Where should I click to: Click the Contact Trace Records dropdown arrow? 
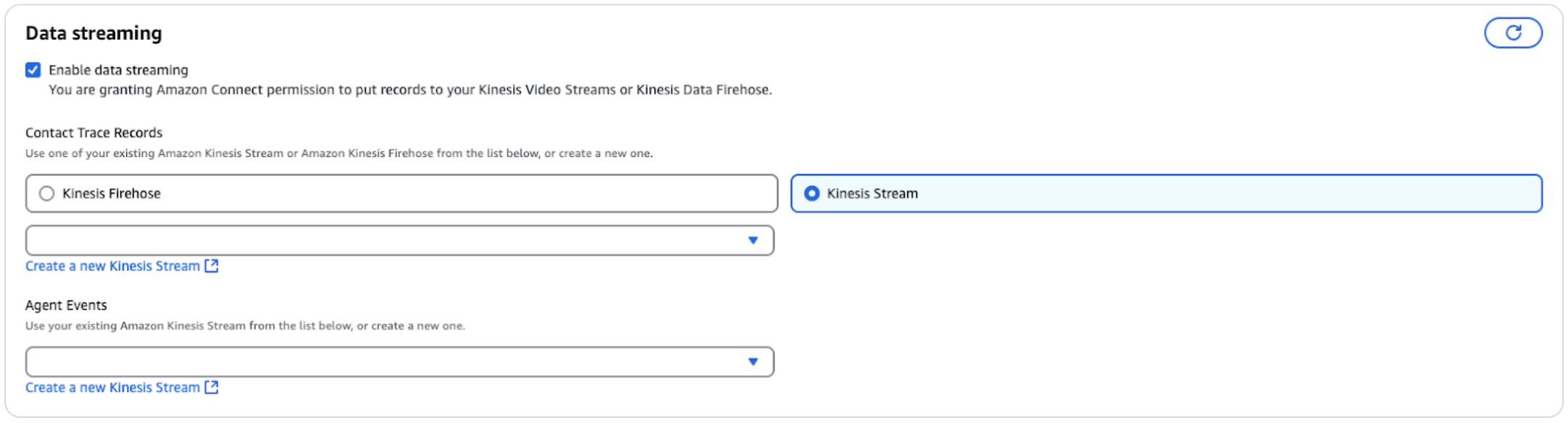point(753,240)
